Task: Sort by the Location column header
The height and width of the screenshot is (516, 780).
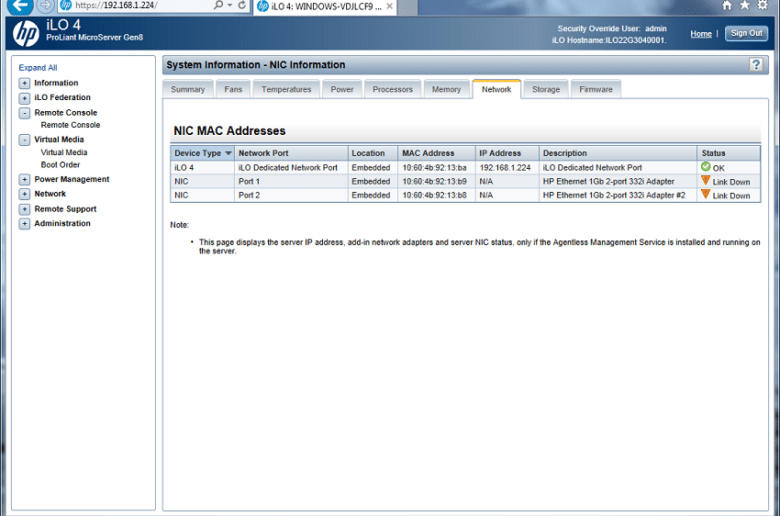Action: coord(373,153)
